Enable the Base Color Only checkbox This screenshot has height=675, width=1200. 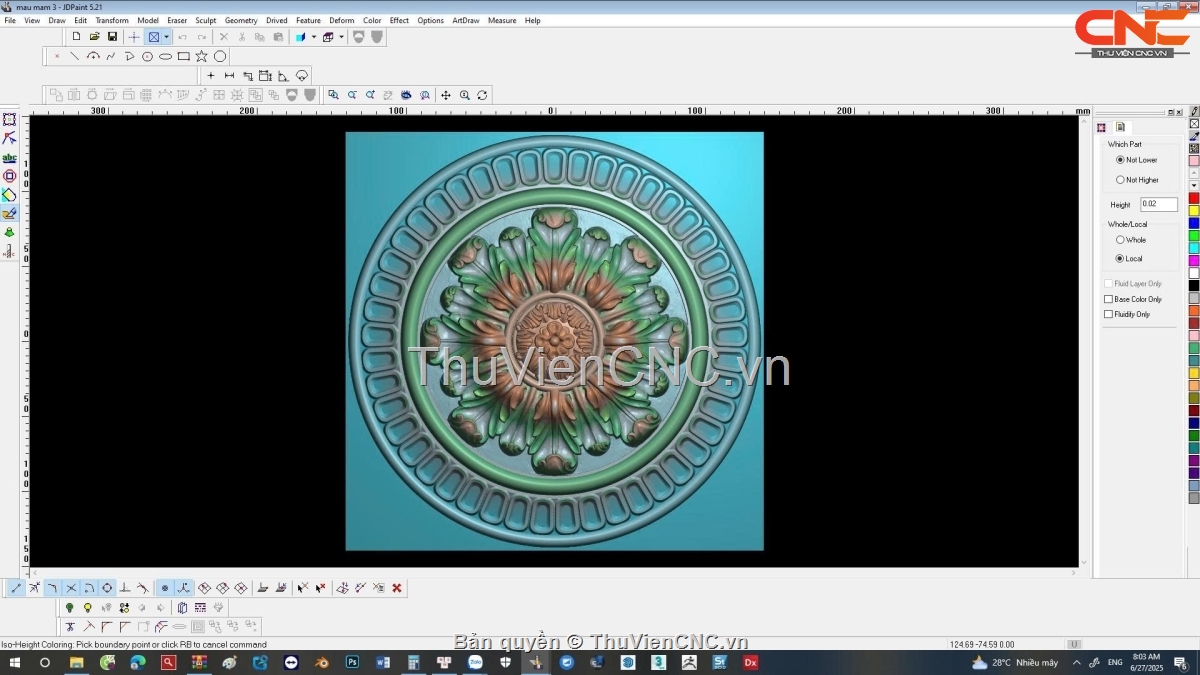point(1108,299)
